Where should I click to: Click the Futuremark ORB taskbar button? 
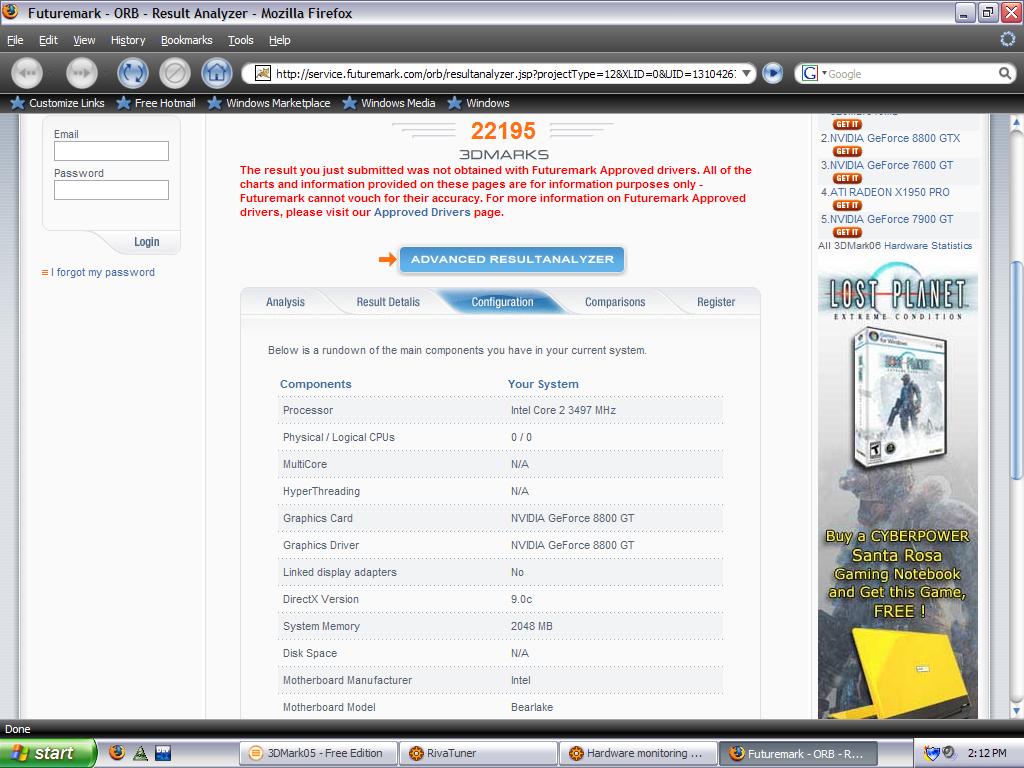[x=797, y=753]
